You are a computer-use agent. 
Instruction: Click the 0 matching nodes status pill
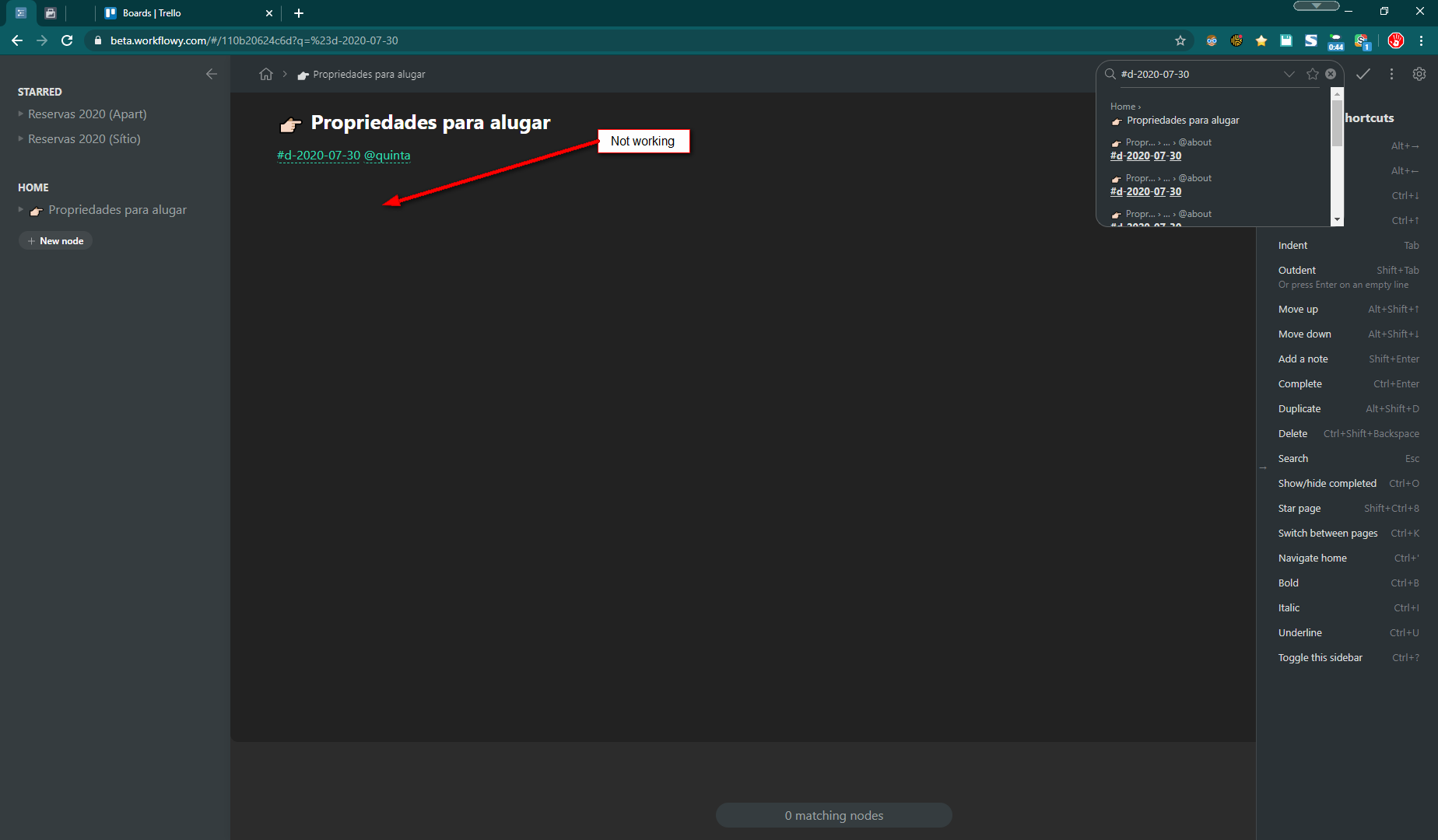click(x=834, y=815)
